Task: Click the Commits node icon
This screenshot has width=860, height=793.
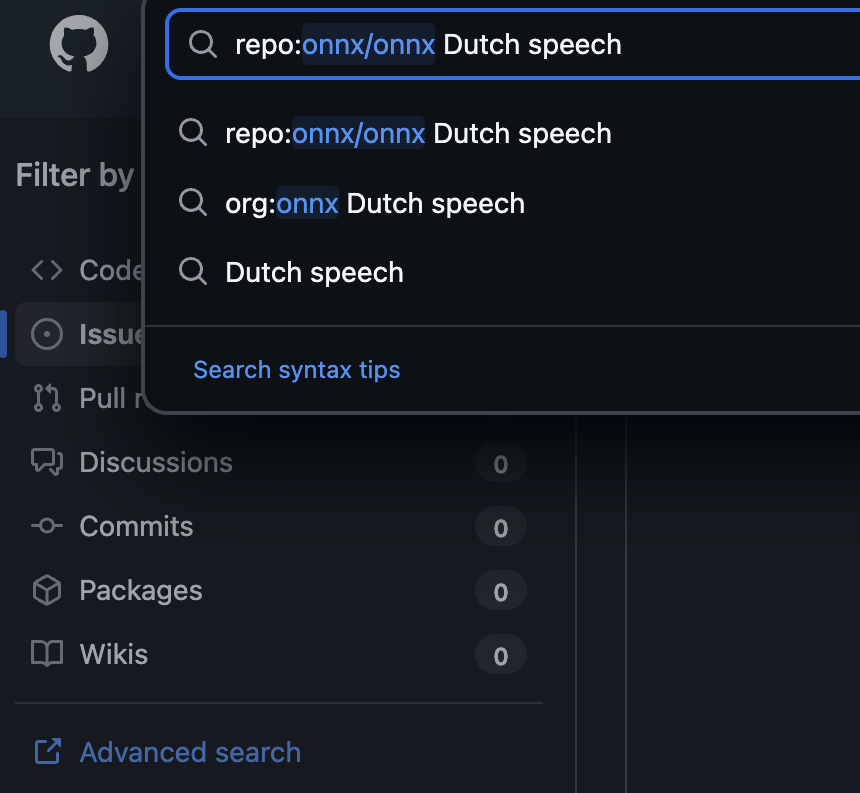Action: (47, 526)
